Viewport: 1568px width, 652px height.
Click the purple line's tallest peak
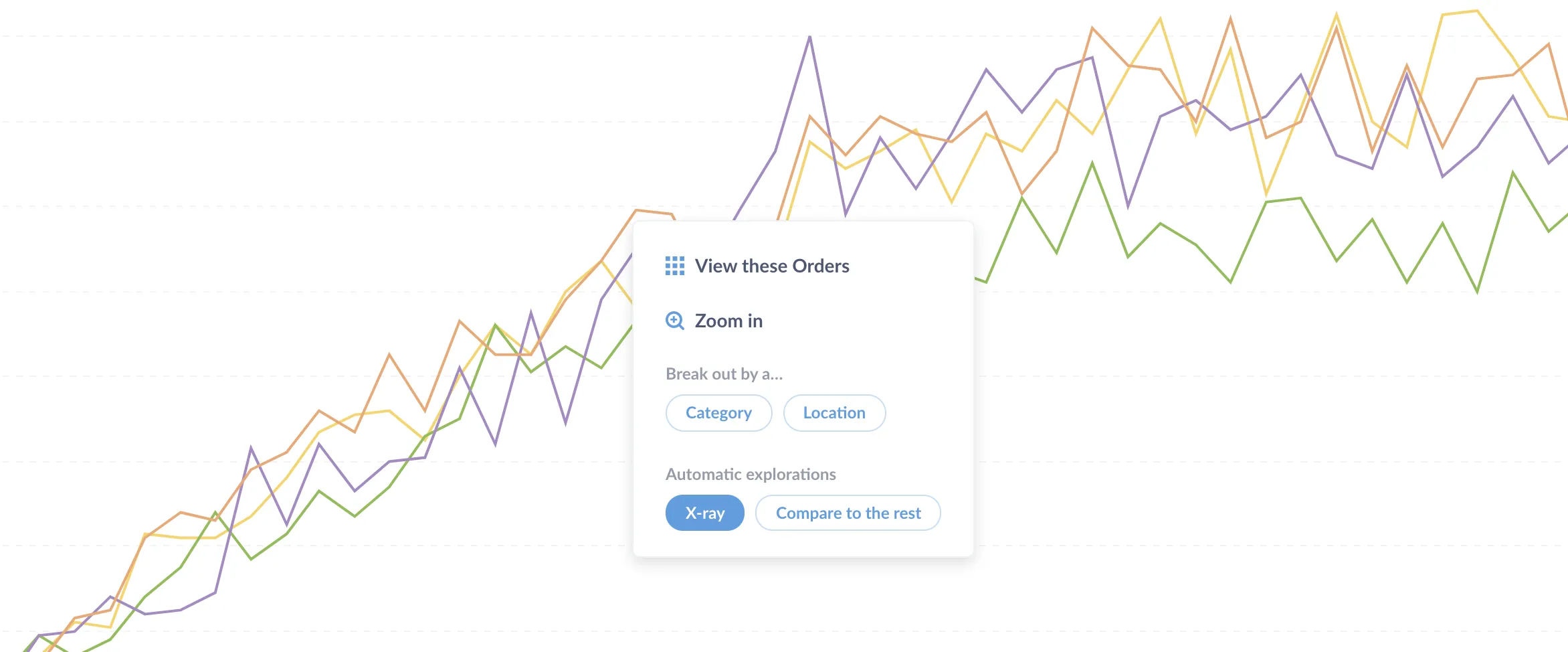[x=809, y=37]
